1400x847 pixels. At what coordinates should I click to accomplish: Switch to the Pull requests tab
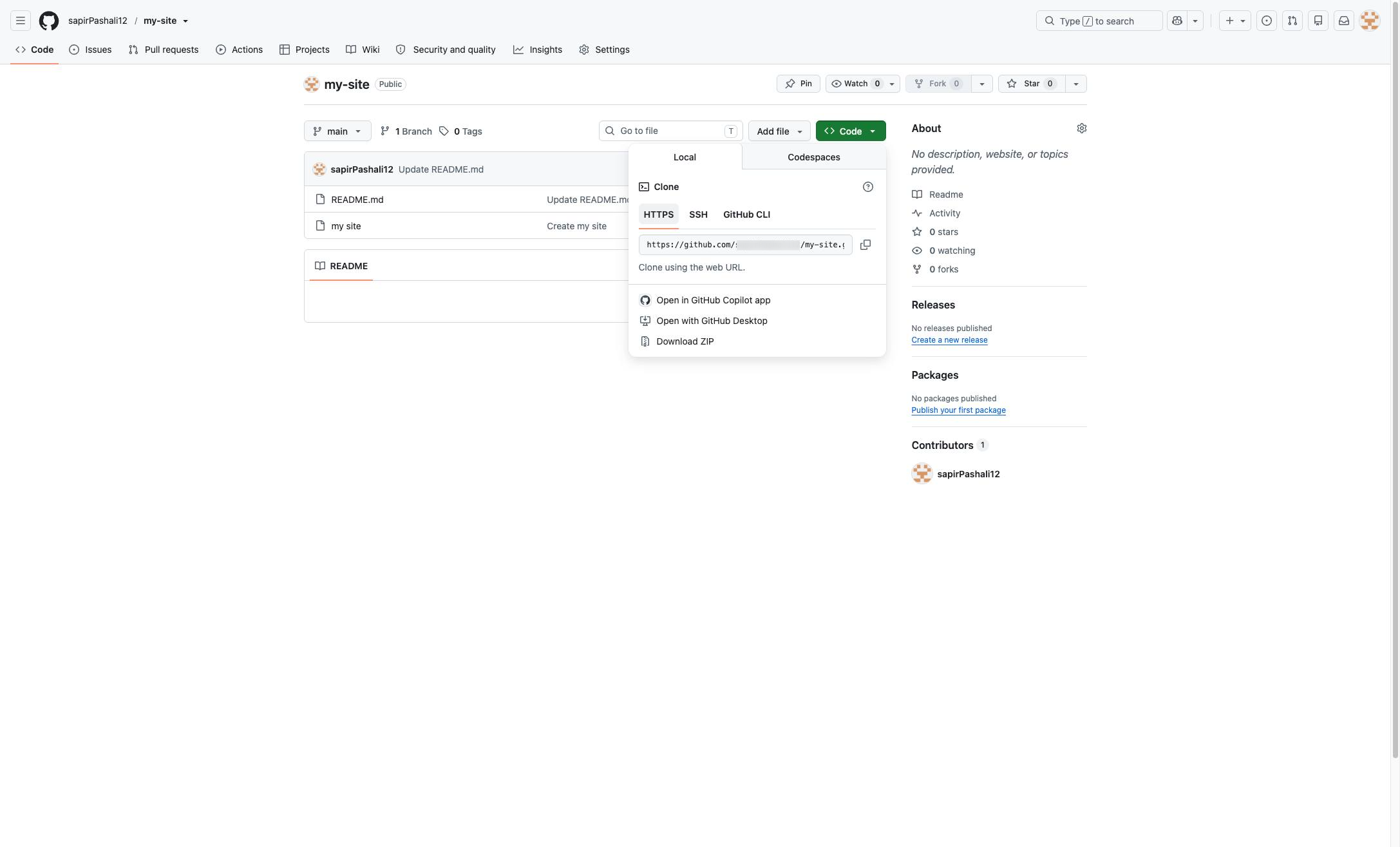tap(164, 50)
